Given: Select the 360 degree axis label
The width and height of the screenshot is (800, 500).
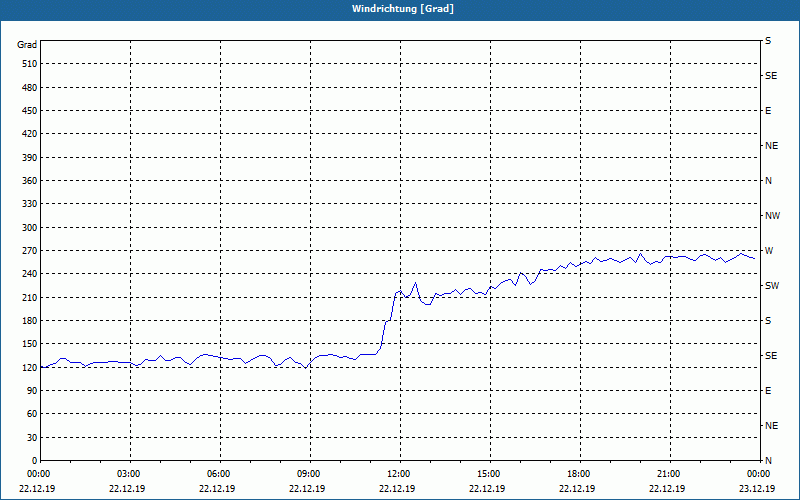Looking at the screenshot, I should 29,181.
